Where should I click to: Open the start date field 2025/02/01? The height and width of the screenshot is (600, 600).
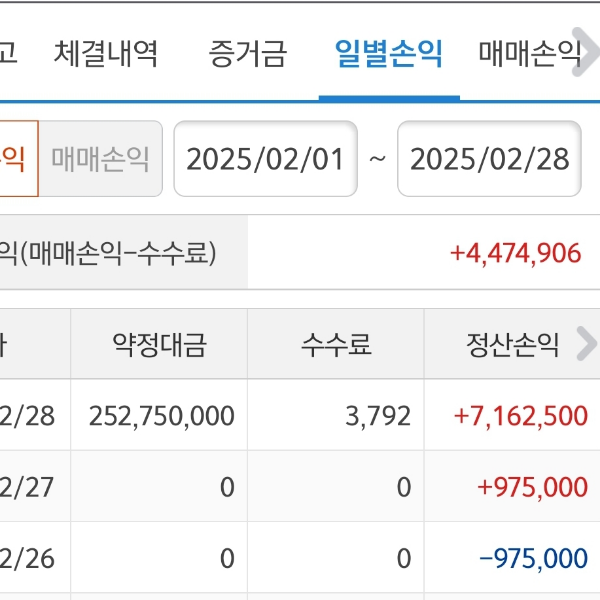(265, 159)
